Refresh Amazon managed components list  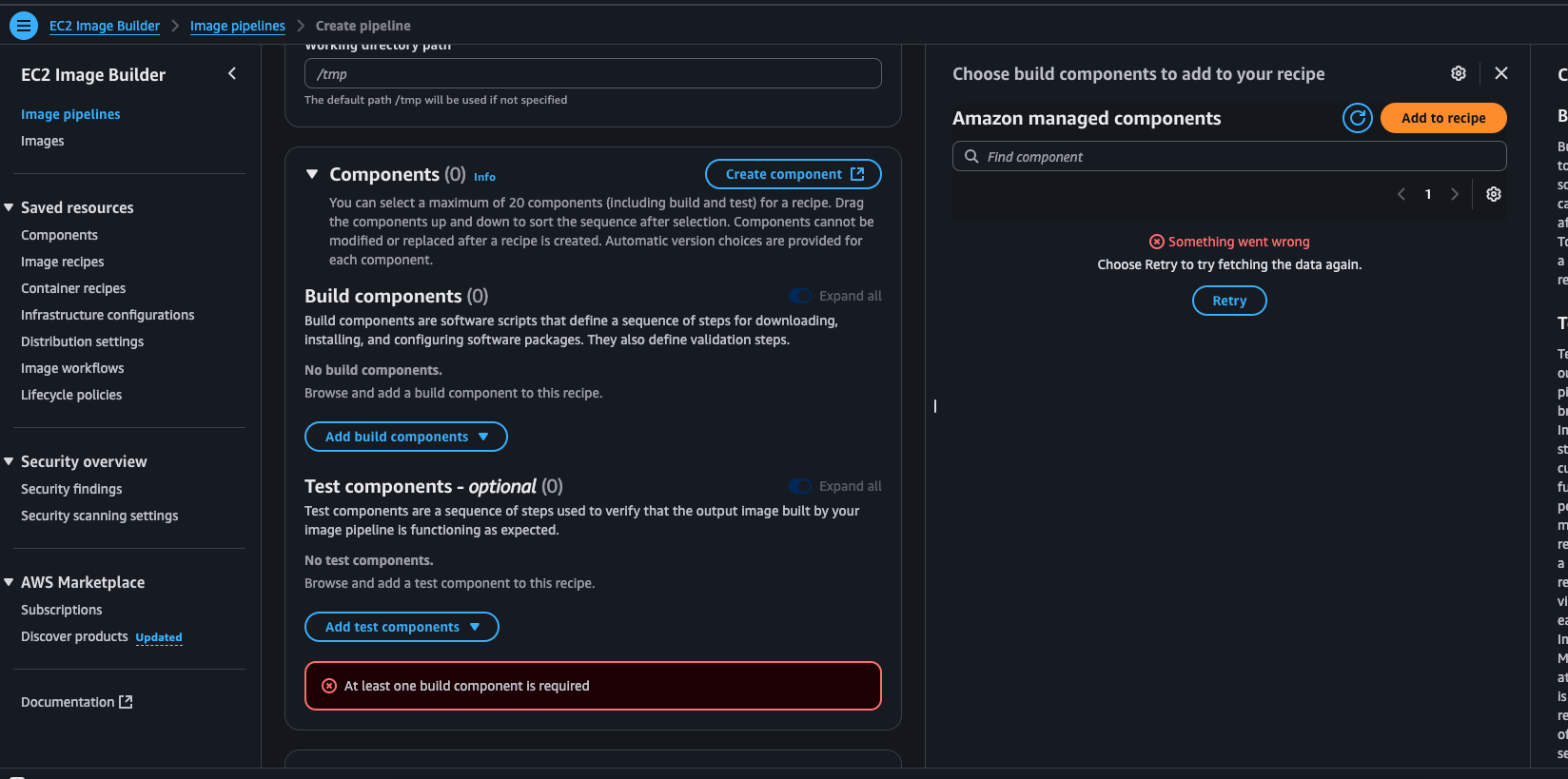click(x=1358, y=118)
